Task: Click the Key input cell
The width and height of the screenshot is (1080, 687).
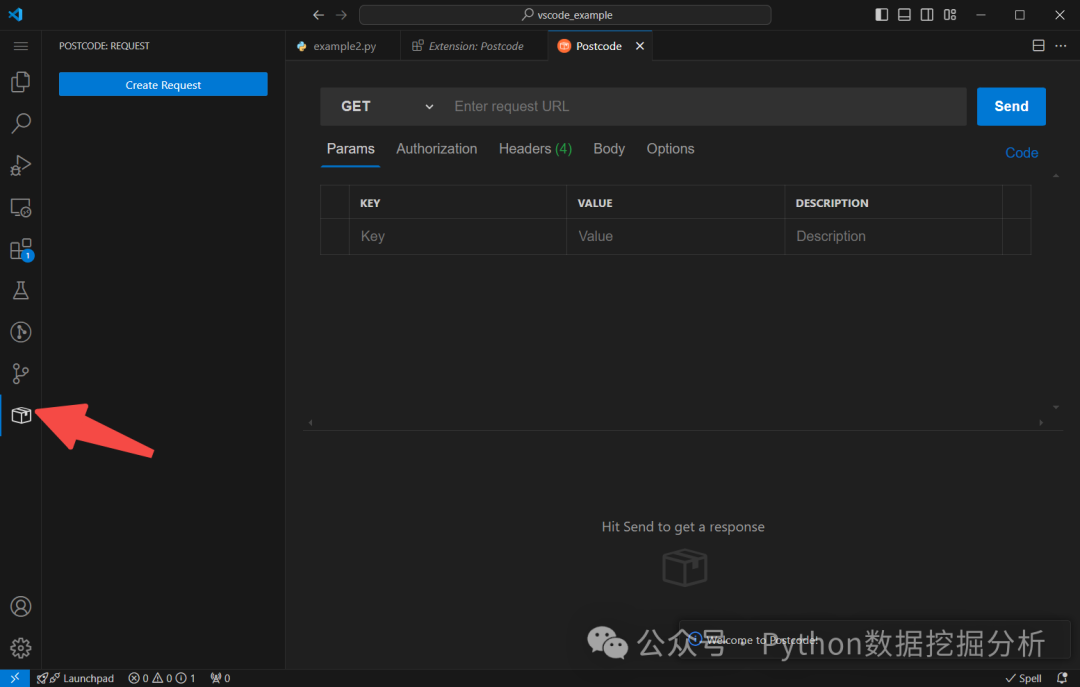Action: [x=457, y=236]
